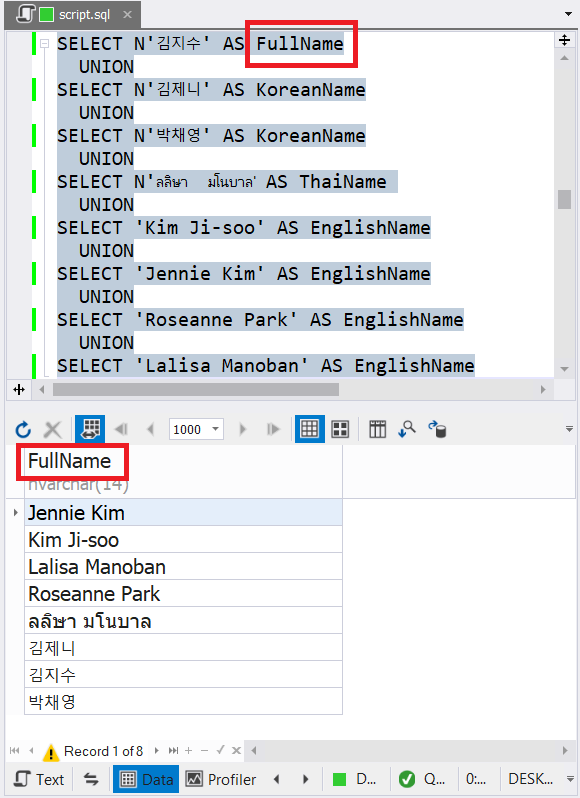End edit with checkmark icon in navigator

click(x=220, y=751)
